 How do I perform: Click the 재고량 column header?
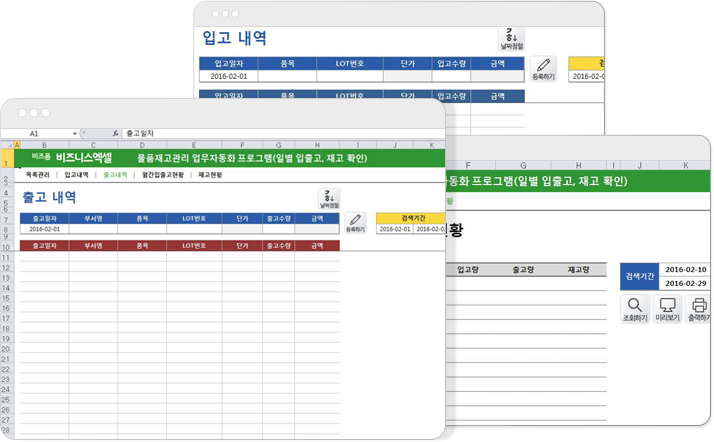(578, 269)
